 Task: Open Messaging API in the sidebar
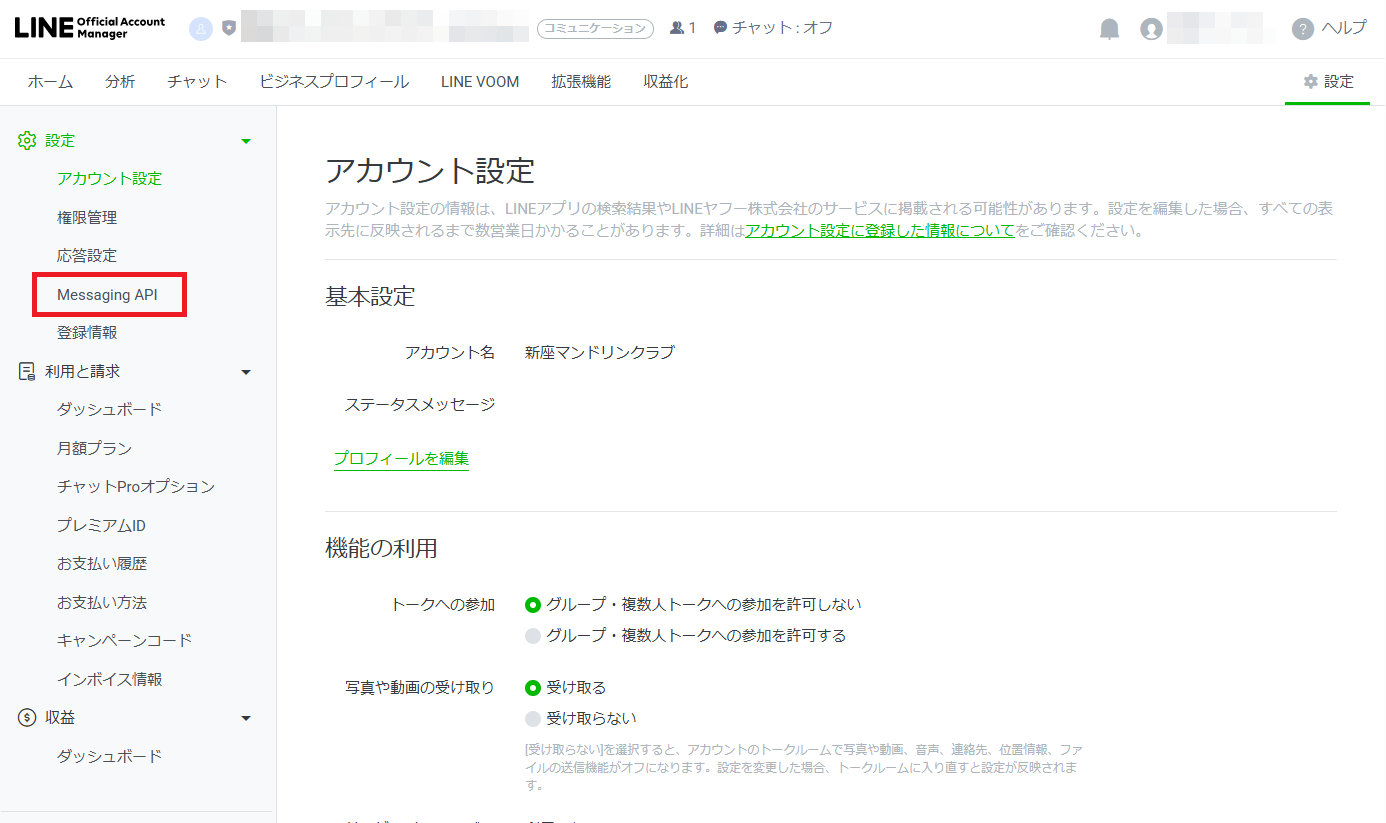coord(107,295)
